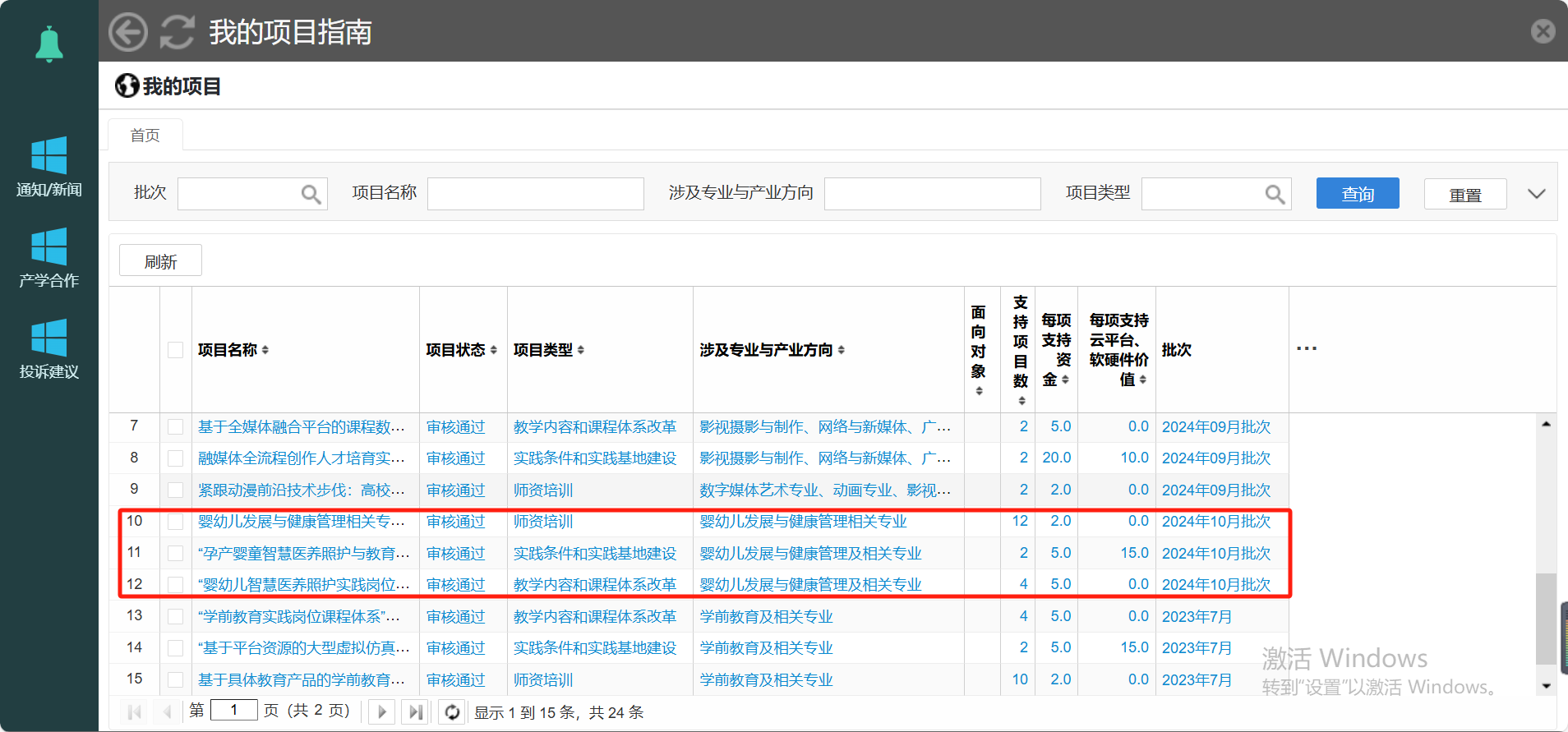Open the 项目类型 lookup field

[1275, 194]
